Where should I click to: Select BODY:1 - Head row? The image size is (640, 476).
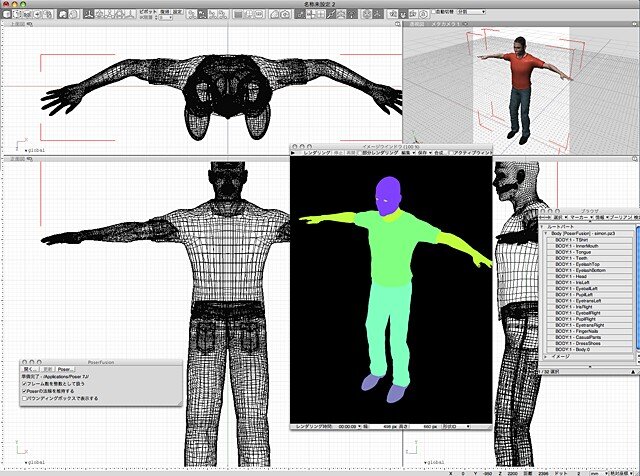589,276
